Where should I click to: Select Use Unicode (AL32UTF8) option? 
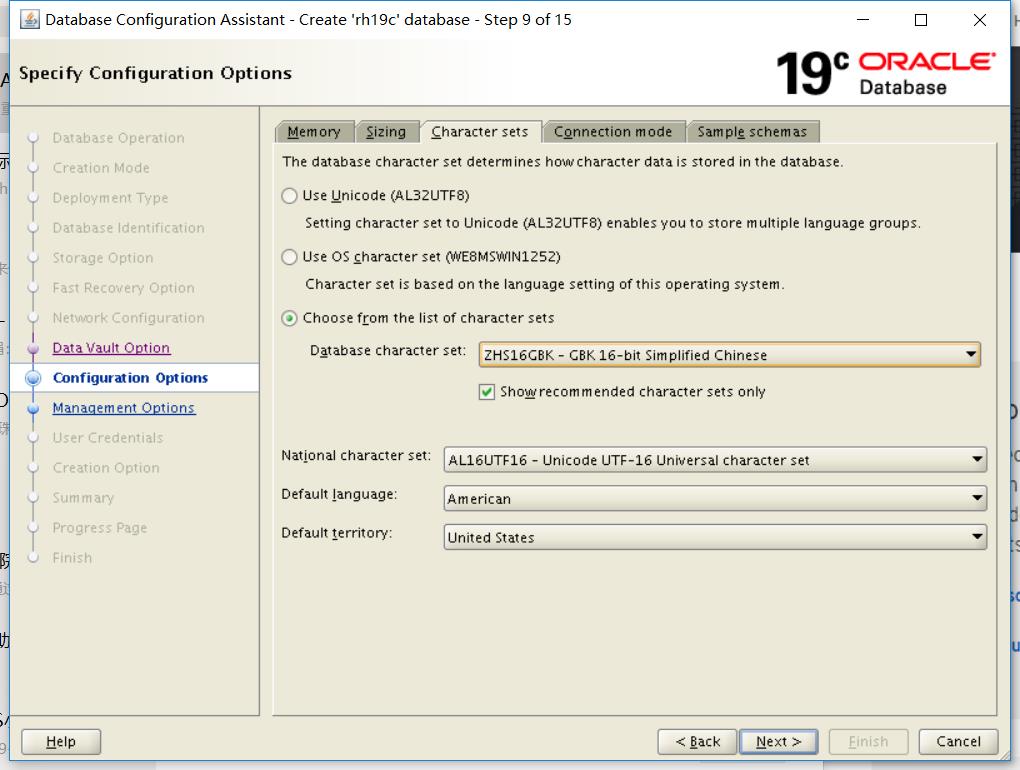(x=290, y=195)
